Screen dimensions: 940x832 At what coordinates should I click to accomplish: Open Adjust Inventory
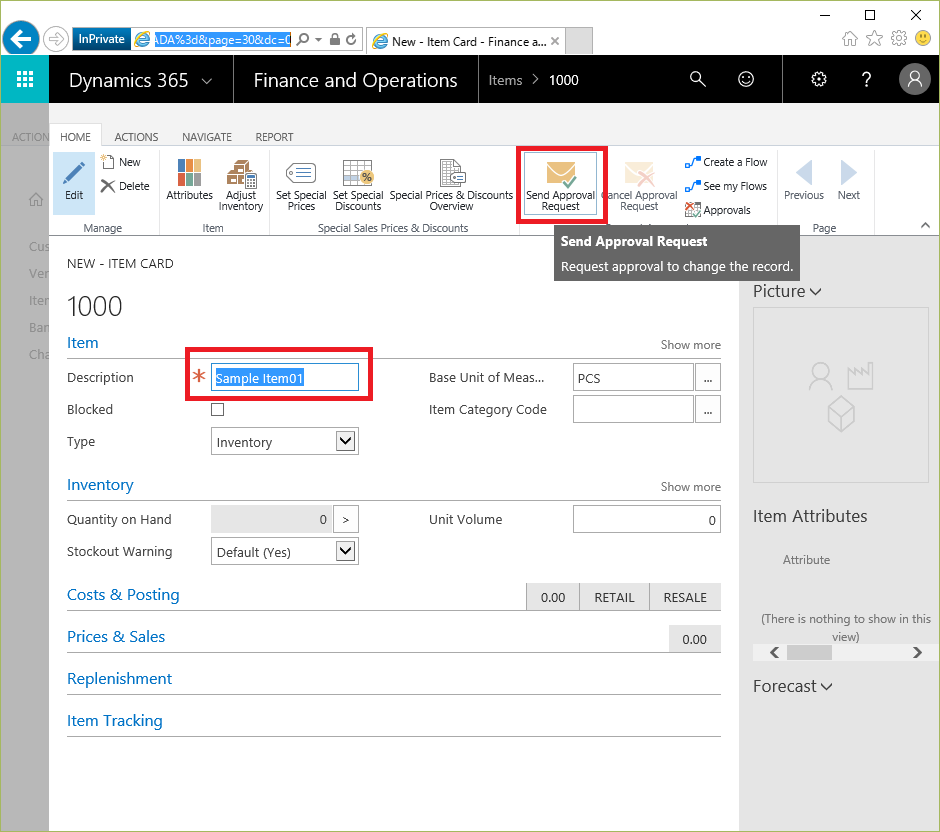pyautogui.click(x=241, y=185)
